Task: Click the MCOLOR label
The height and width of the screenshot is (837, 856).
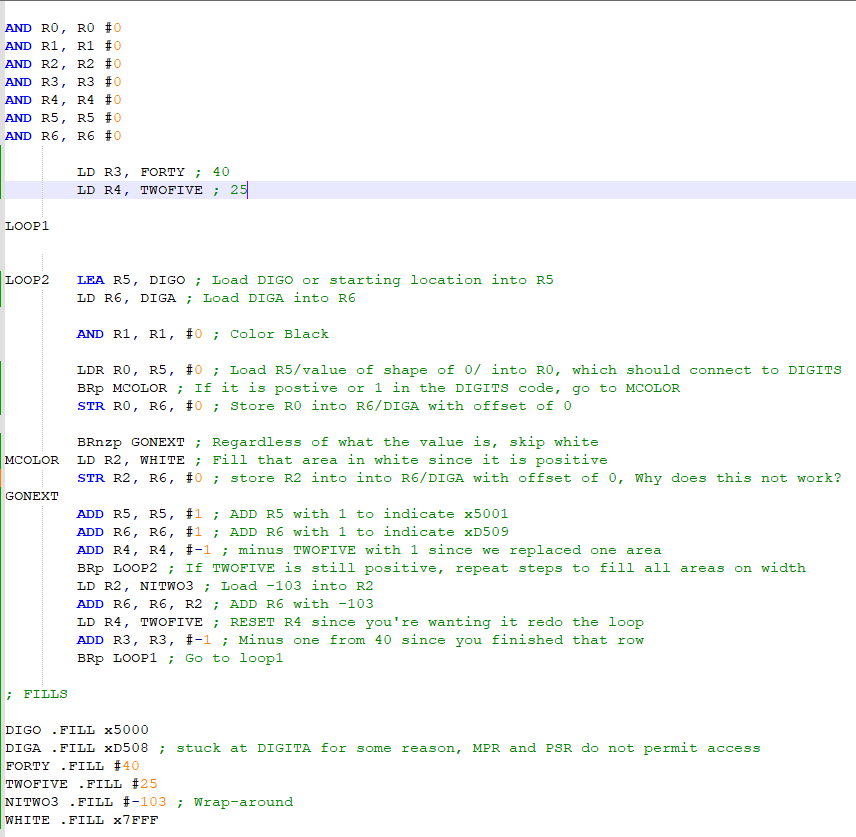Action: point(31,459)
